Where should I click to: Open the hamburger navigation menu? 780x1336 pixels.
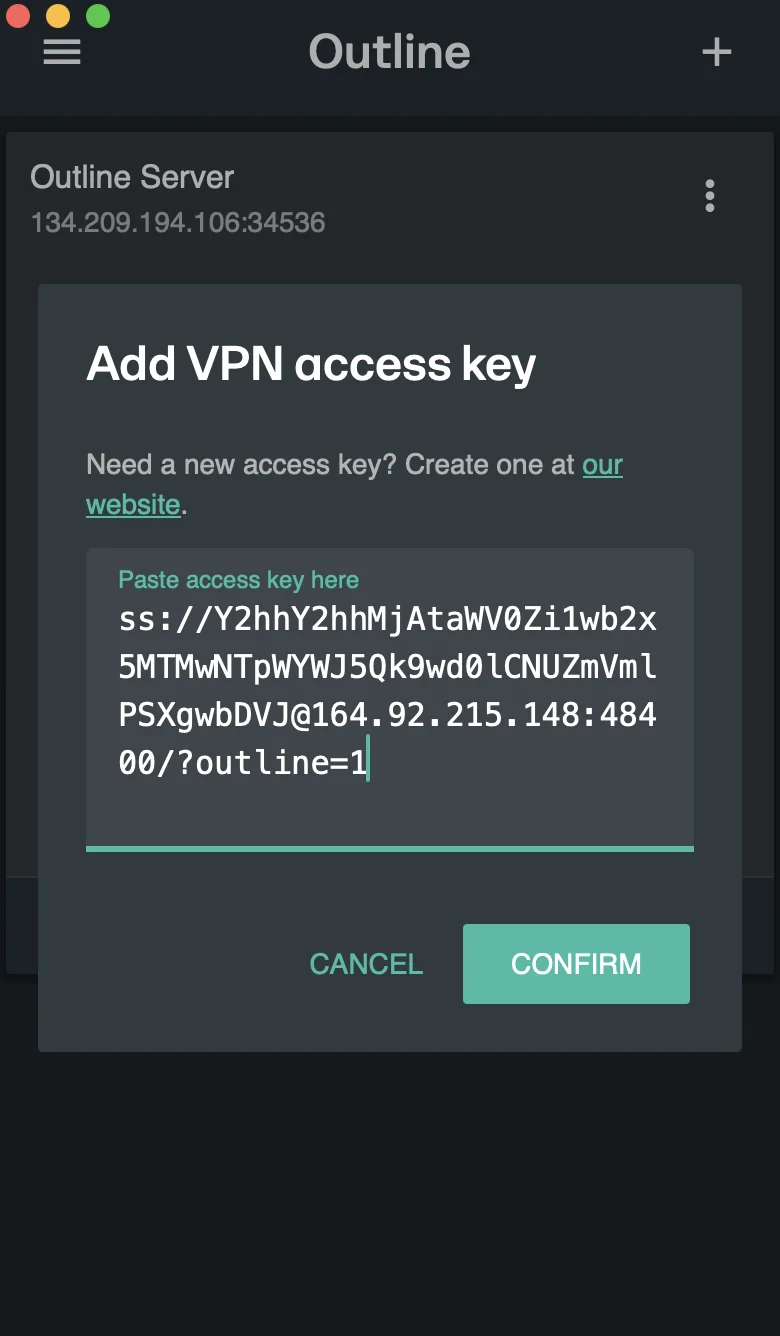62,52
